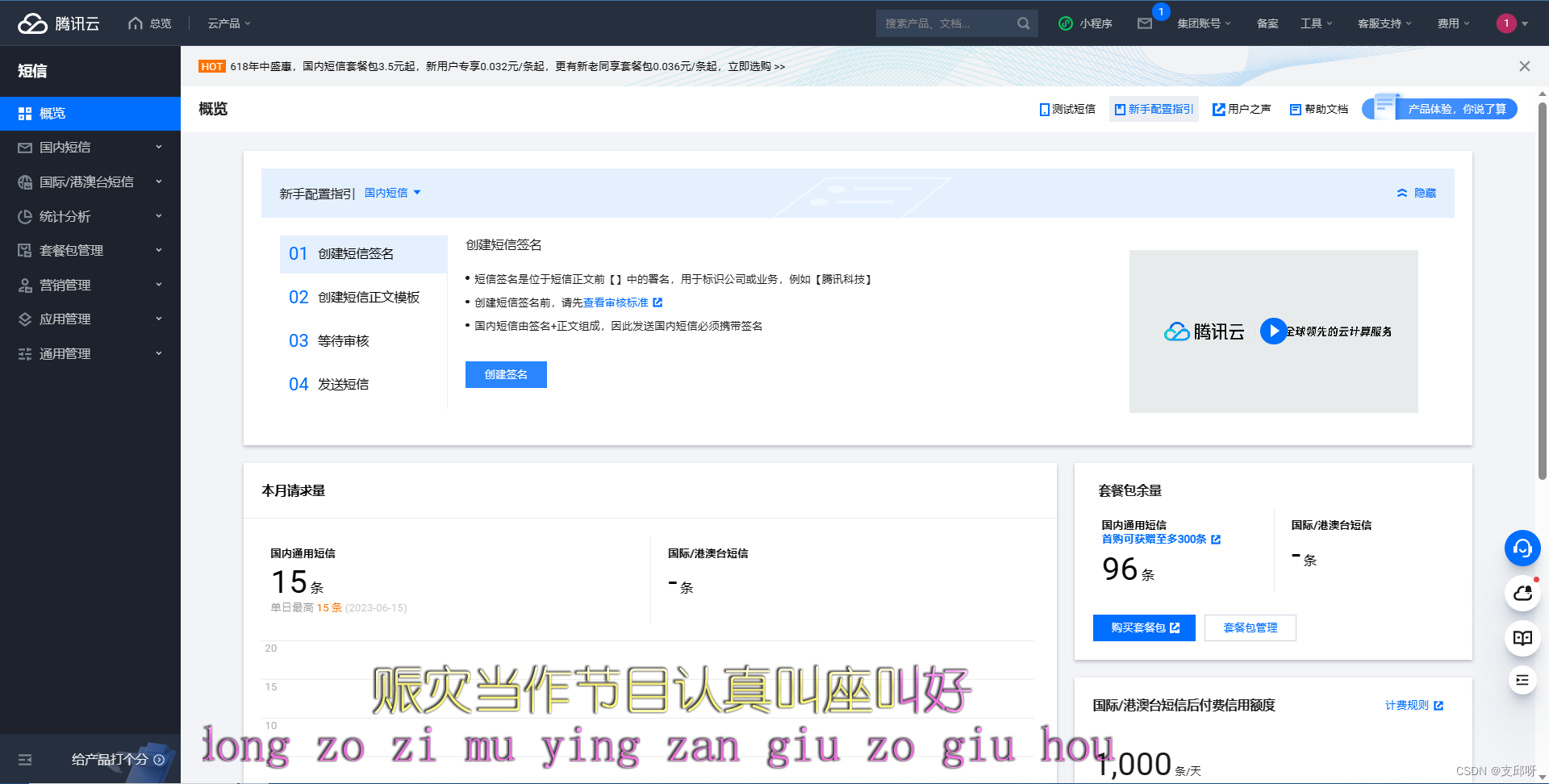This screenshot has height=784, width=1549.
Task: Click the 购买套餐包 button
Action: (1144, 628)
